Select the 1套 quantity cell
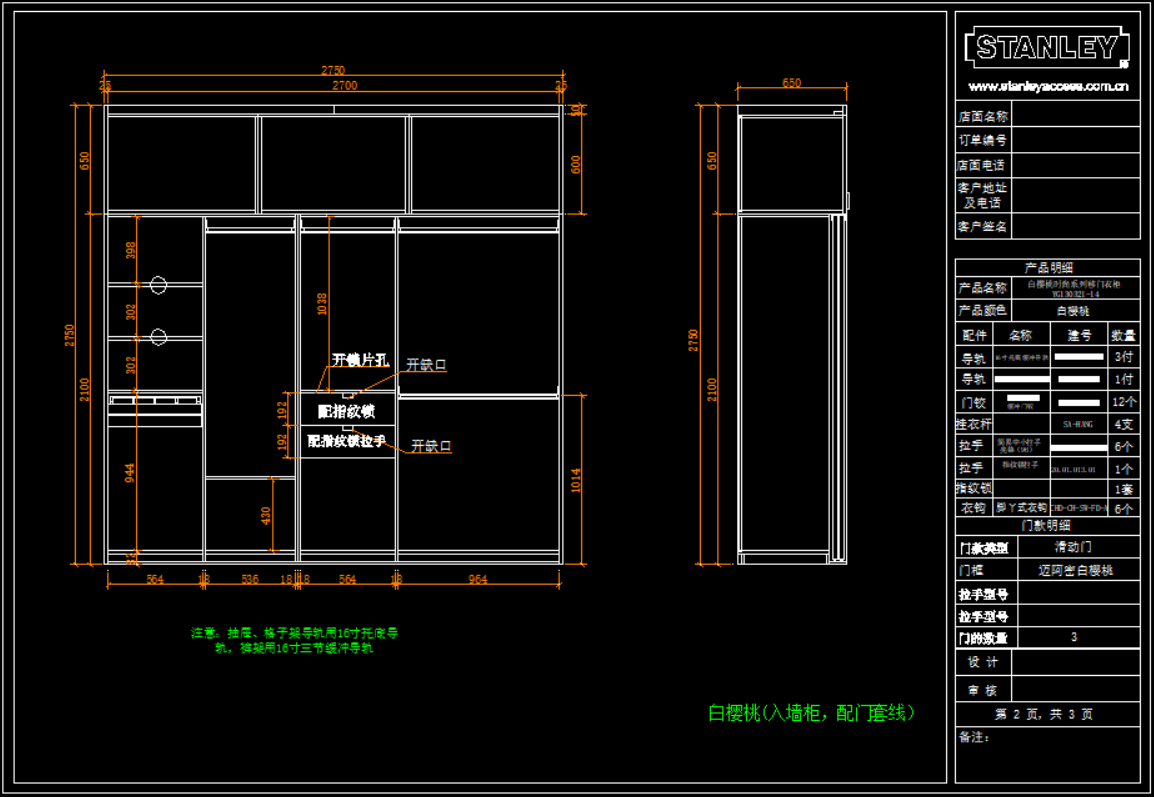The height and width of the screenshot is (797, 1154). 1124,489
